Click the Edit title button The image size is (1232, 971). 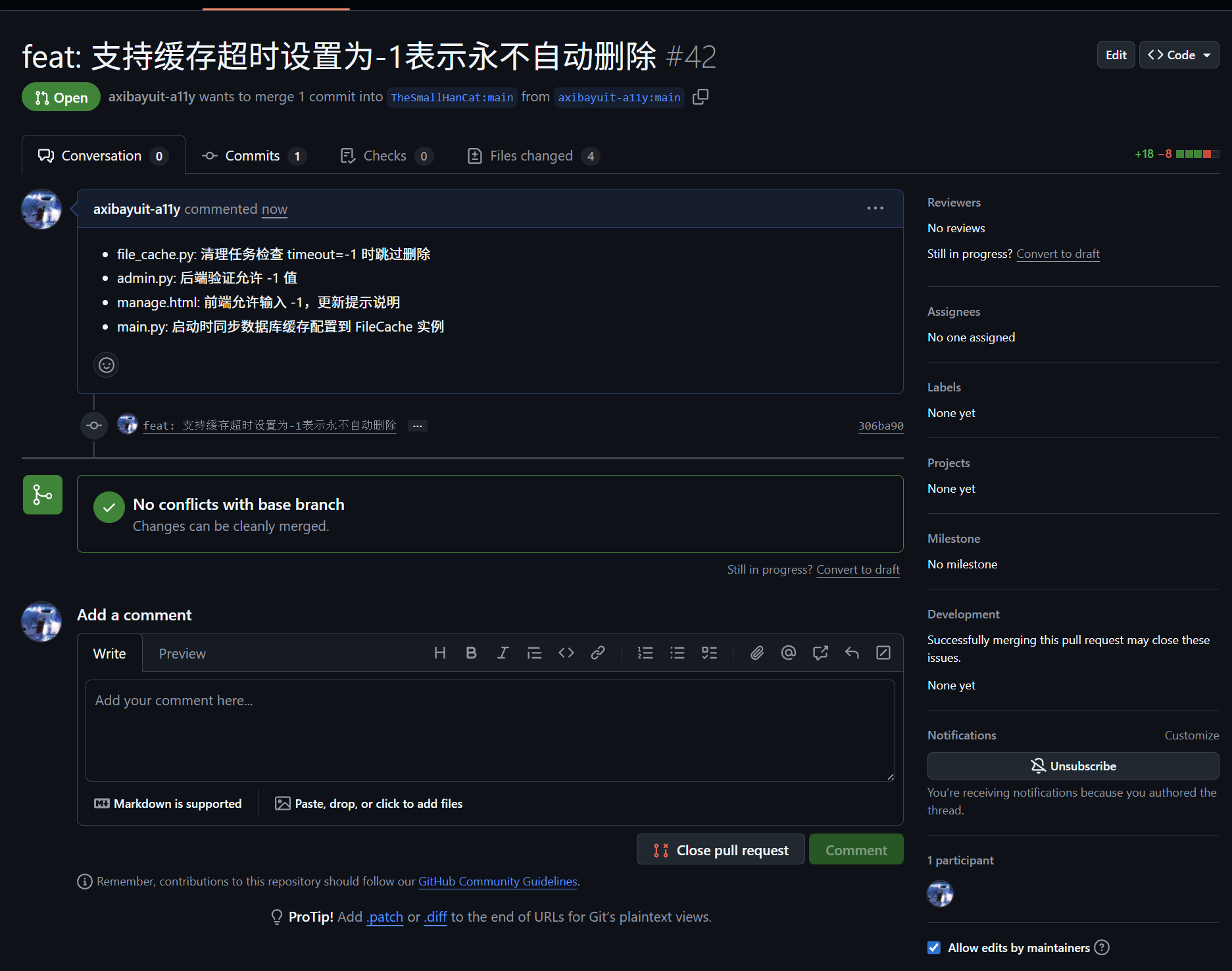(1116, 55)
